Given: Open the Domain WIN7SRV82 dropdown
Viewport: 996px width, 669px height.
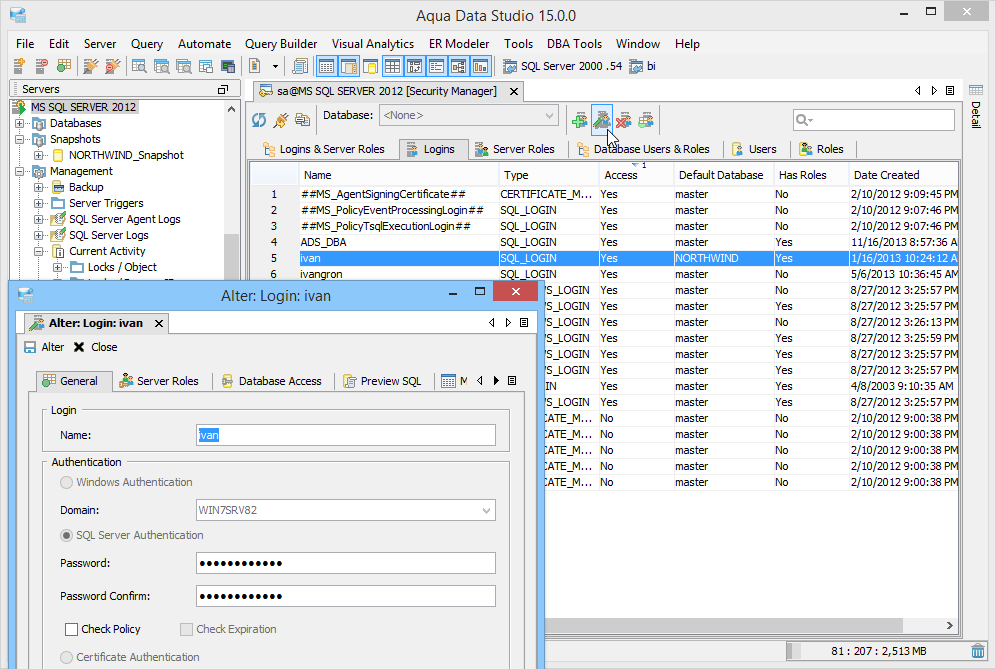Looking at the screenshot, I should (x=486, y=510).
